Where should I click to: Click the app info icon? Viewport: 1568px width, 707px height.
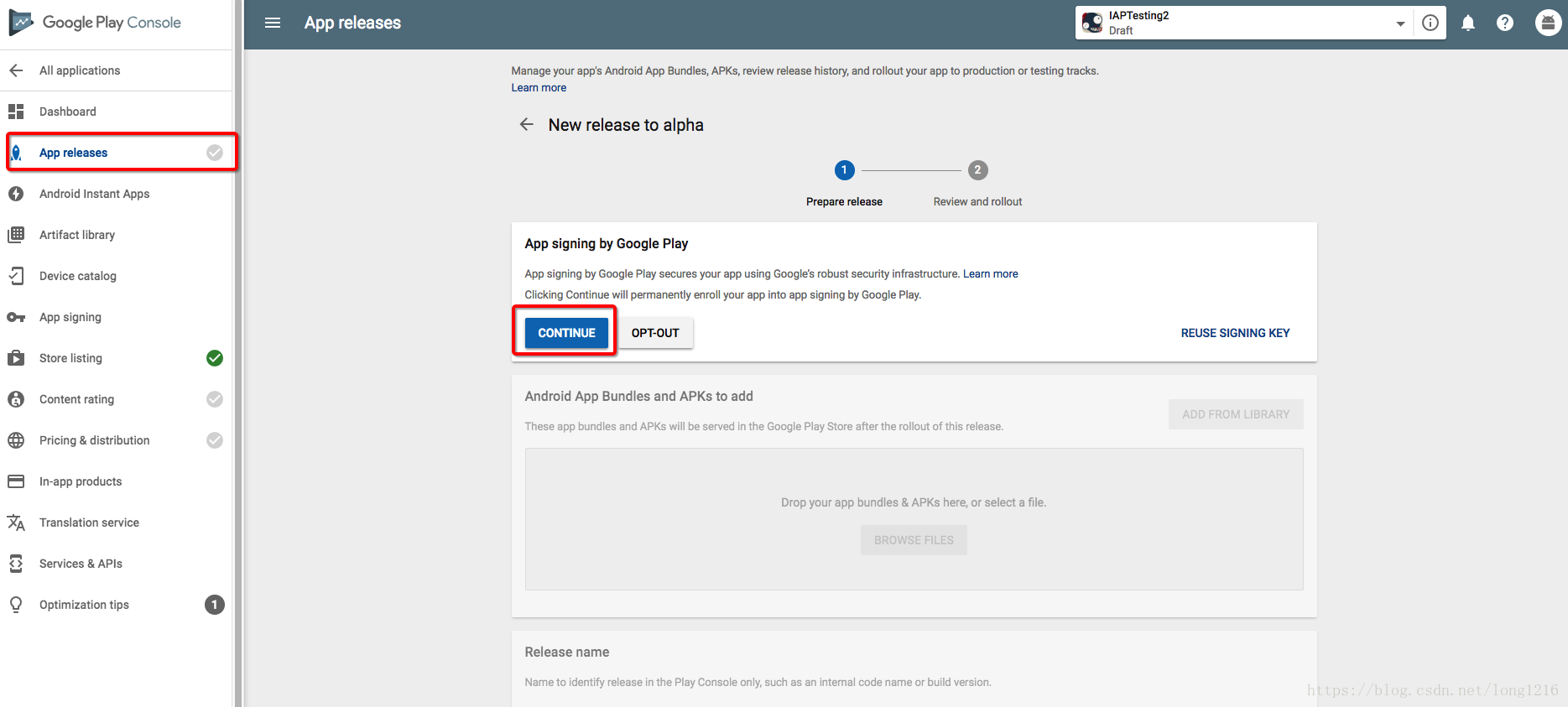1430,23
